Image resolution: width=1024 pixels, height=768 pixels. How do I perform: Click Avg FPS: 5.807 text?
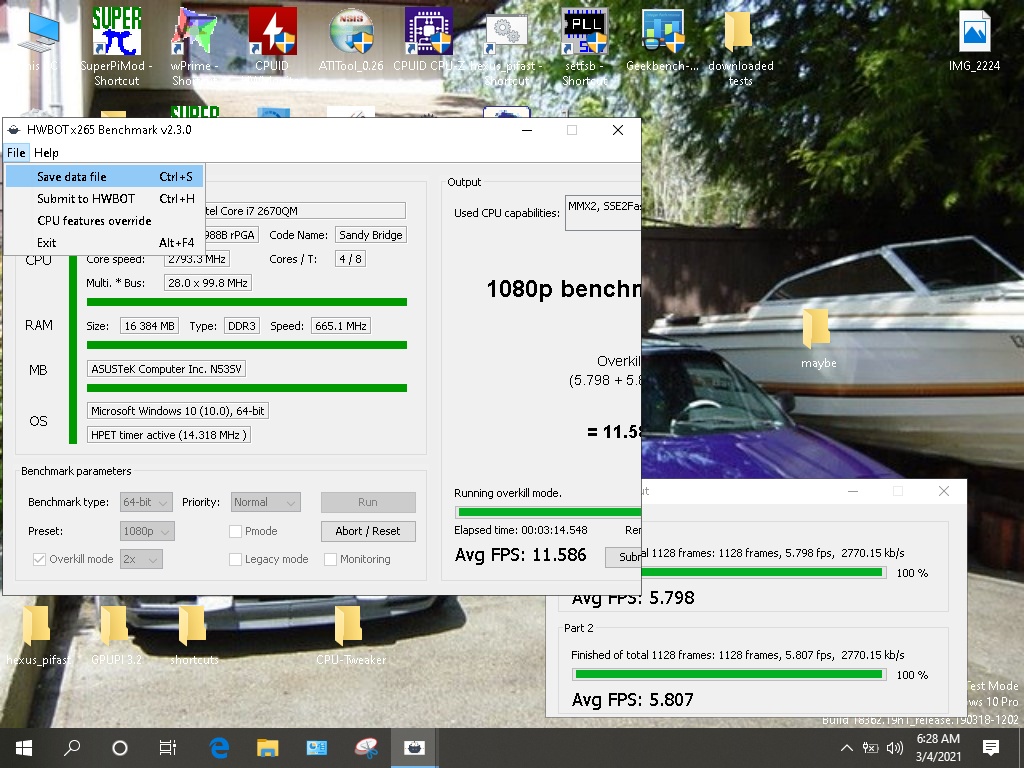[632, 700]
